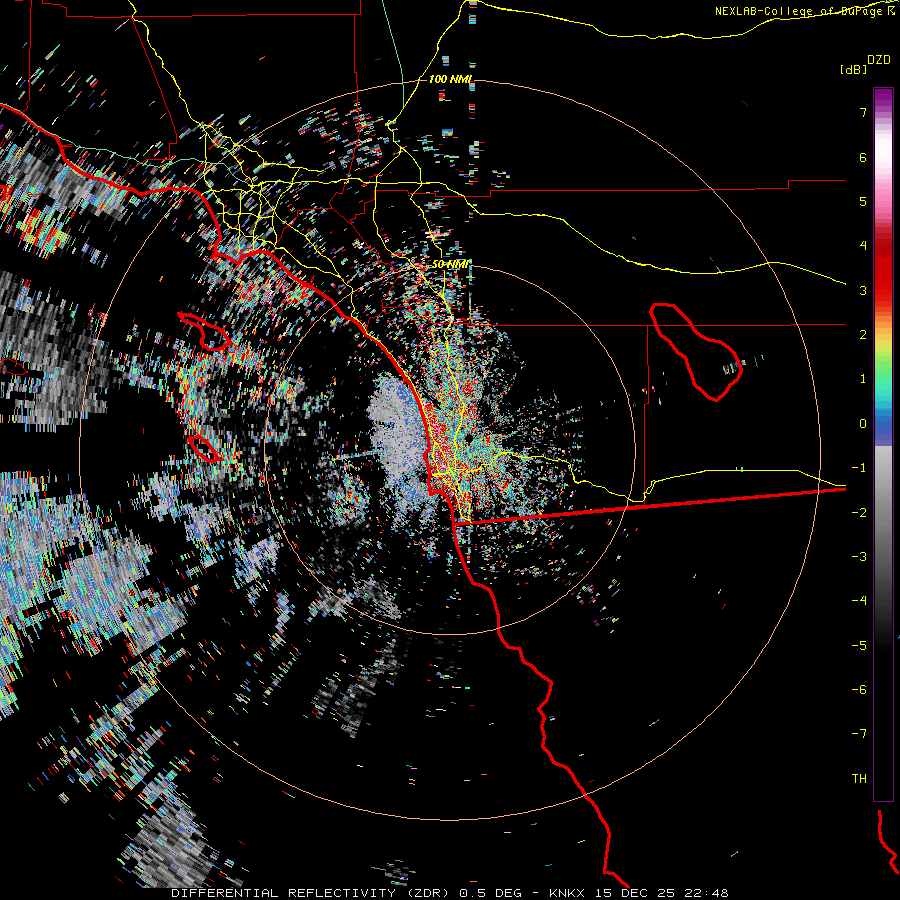Click the -4 tick label on the dB scale
The height and width of the screenshot is (900, 900).
(x=859, y=601)
